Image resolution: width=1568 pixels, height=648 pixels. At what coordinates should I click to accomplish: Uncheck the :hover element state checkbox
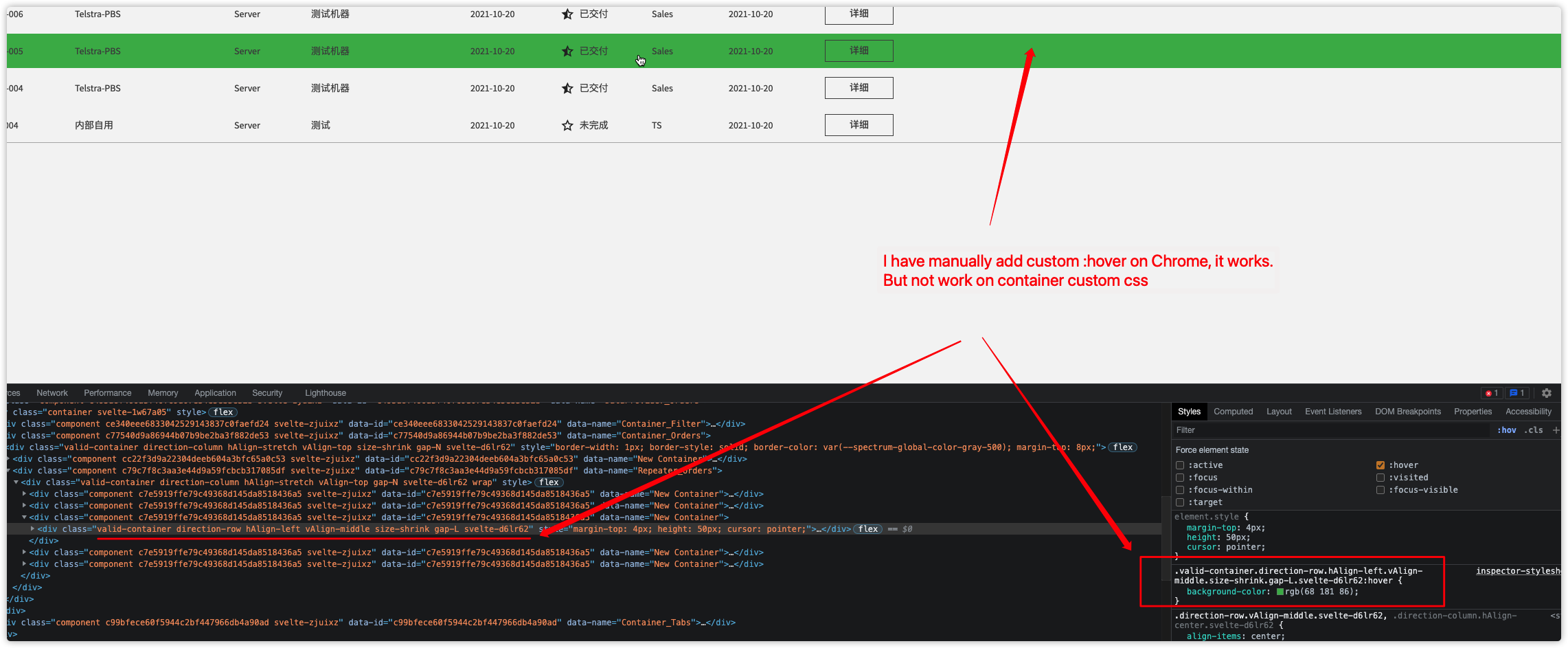(1380, 465)
